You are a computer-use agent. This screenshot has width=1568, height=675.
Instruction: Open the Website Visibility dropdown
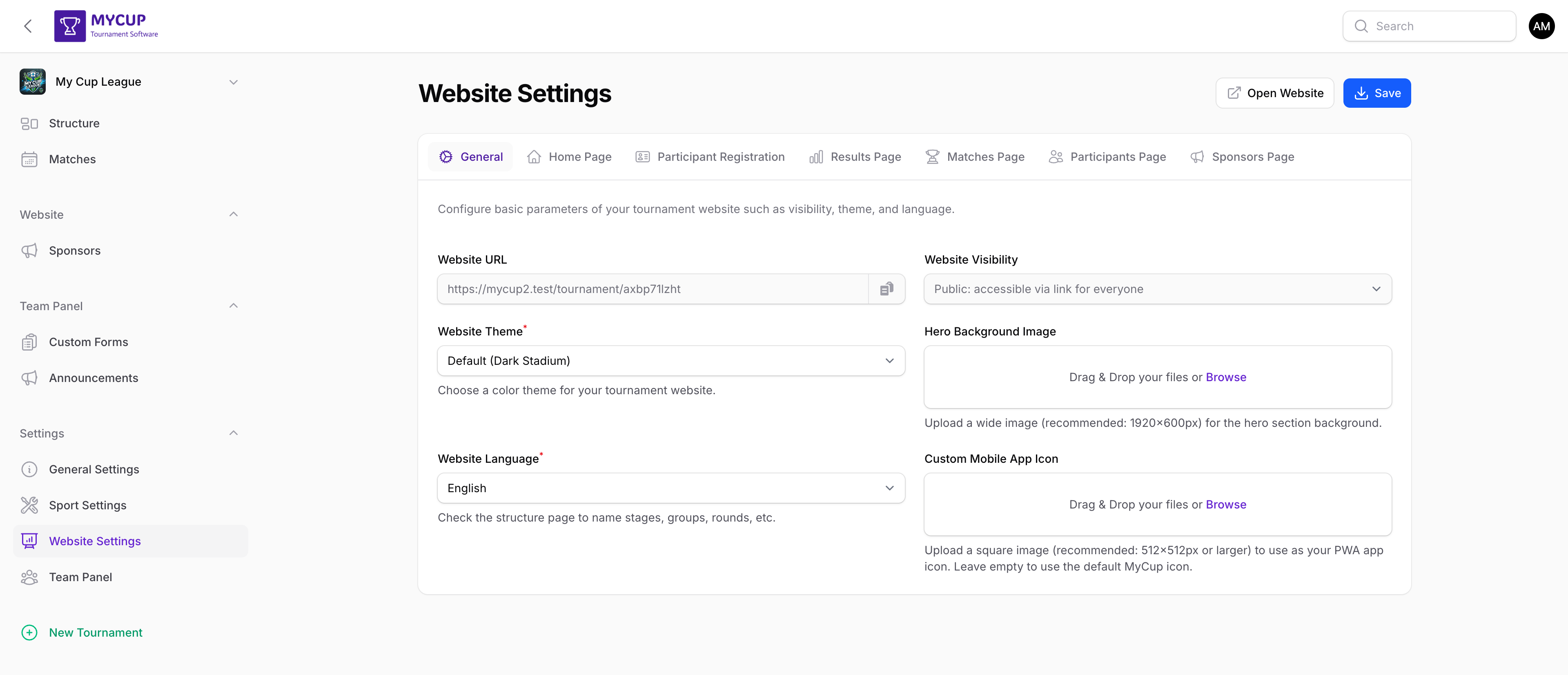pos(1156,289)
